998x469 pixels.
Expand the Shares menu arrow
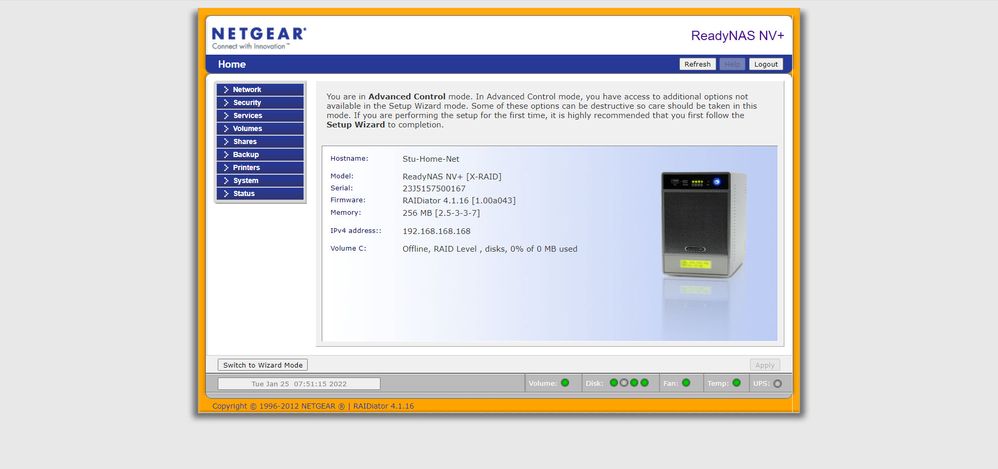tap(225, 142)
